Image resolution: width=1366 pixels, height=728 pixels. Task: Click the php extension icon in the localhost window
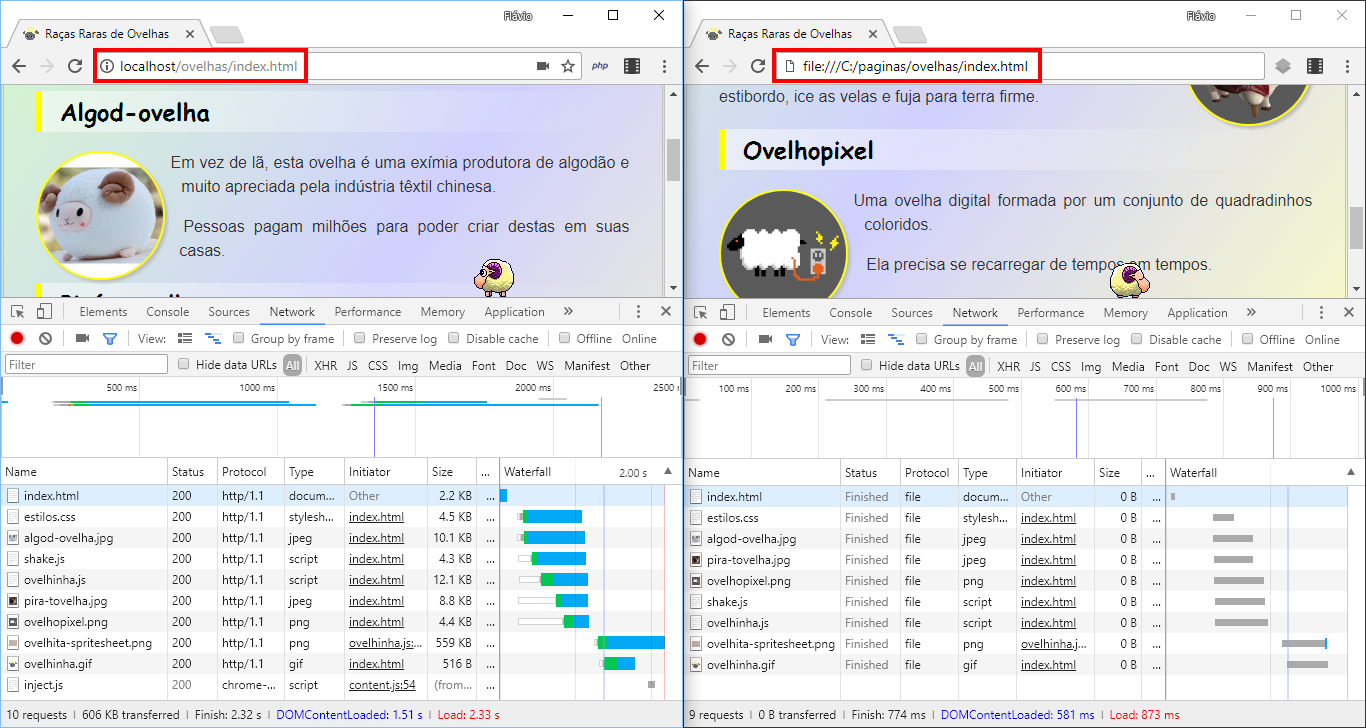[600, 66]
